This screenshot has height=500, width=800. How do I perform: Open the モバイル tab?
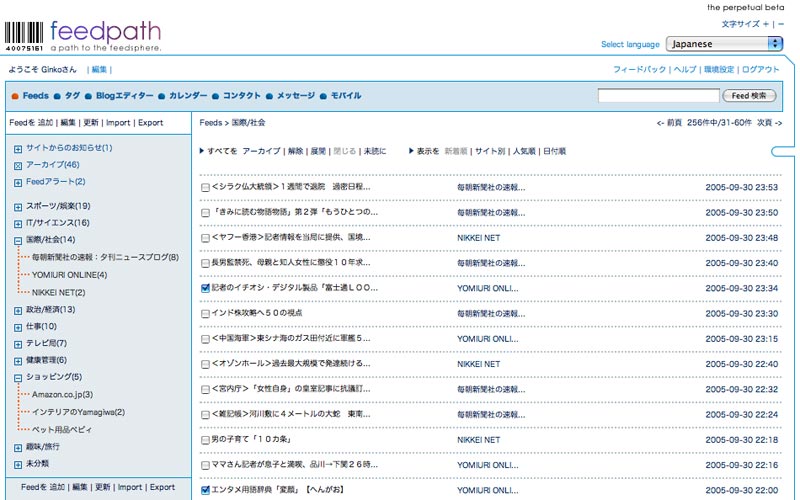coord(346,95)
